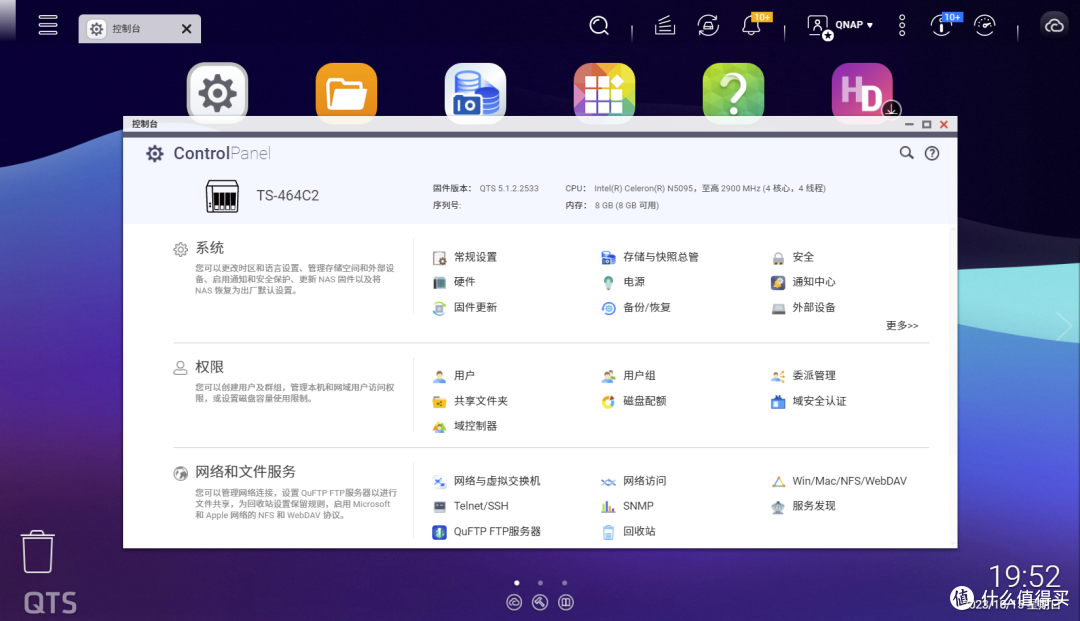
Task: Open 常规设置 general settings
Action: (x=465, y=257)
